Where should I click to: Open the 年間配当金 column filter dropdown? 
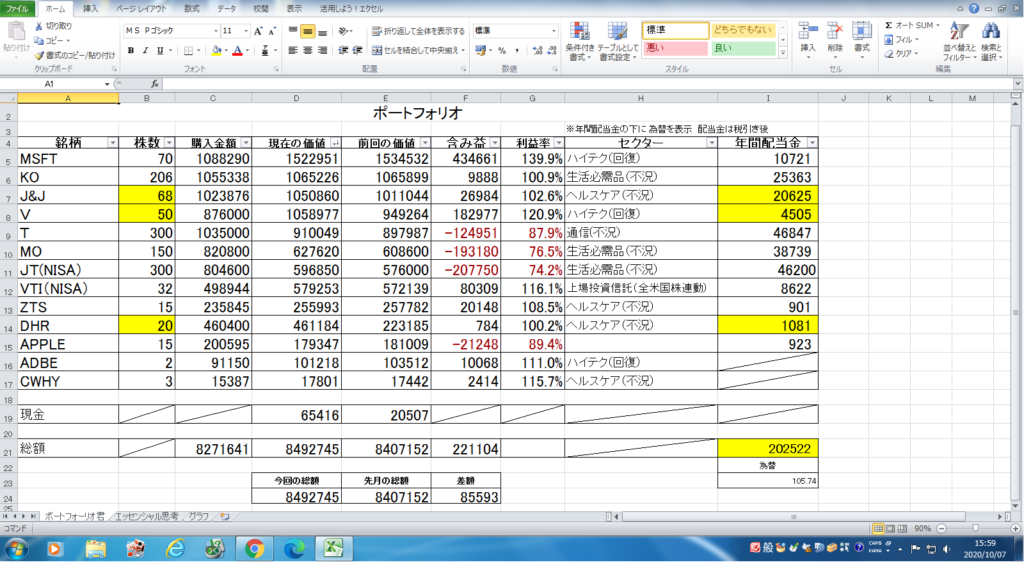click(x=812, y=143)
